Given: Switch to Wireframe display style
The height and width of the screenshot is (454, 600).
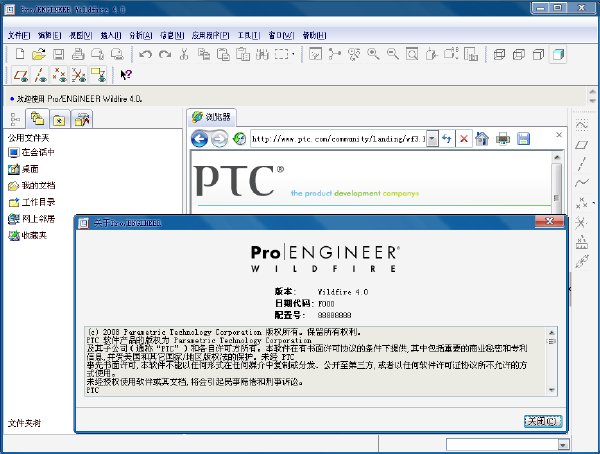Looking at the screenshot, I should click(x=499, y=54).
